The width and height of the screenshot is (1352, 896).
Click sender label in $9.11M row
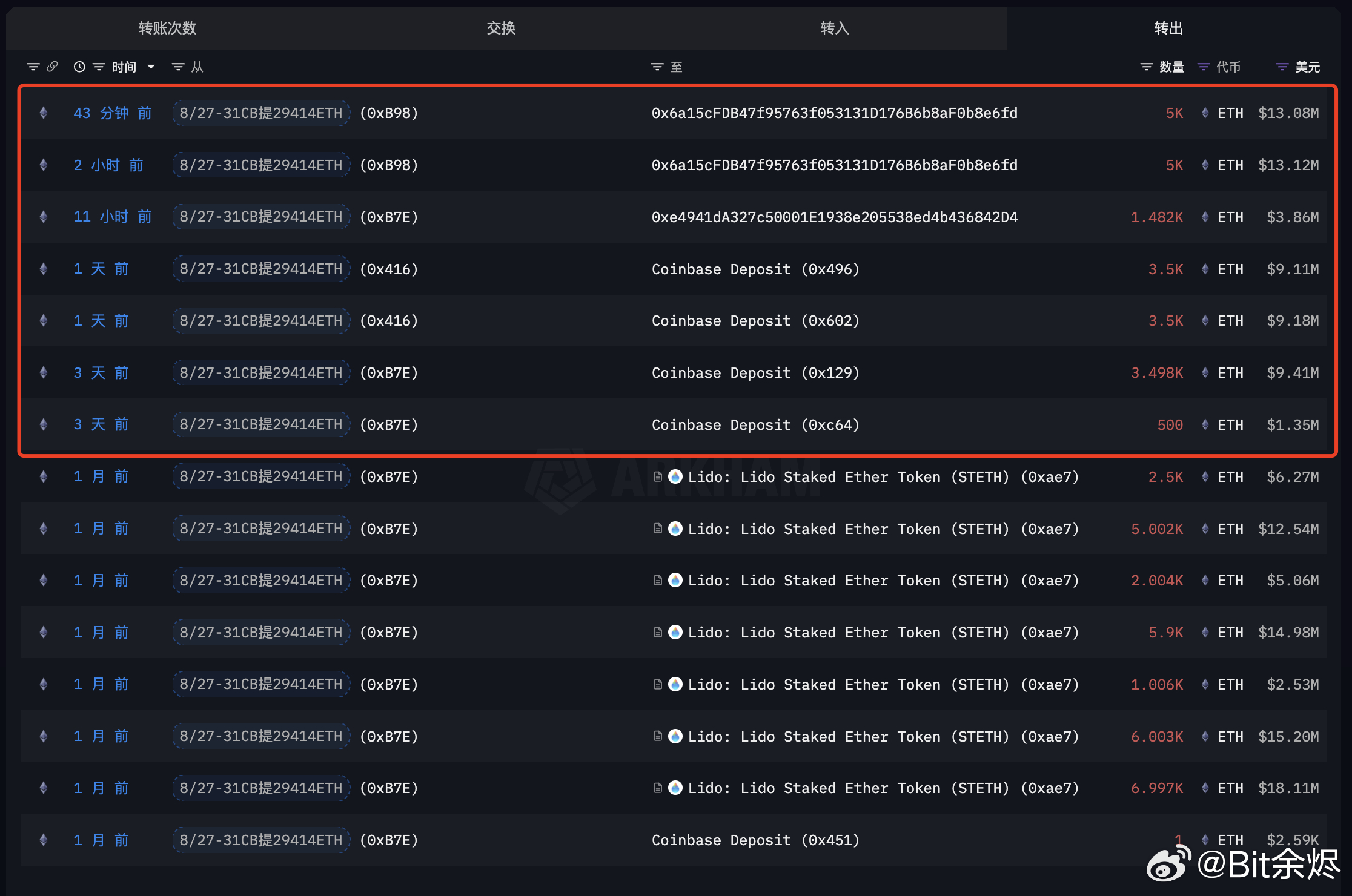(x=261, y=269)
